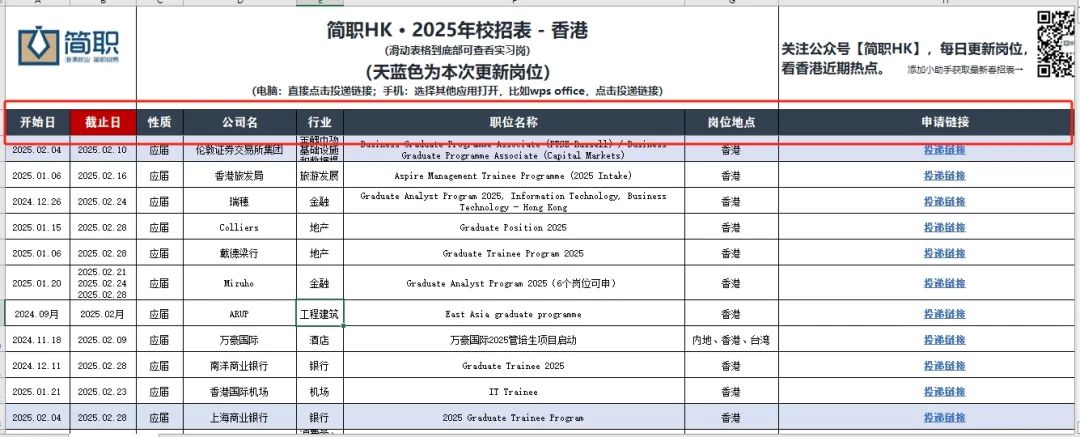
Task: Select the ARUP company cell
Action: pos(240,314)
